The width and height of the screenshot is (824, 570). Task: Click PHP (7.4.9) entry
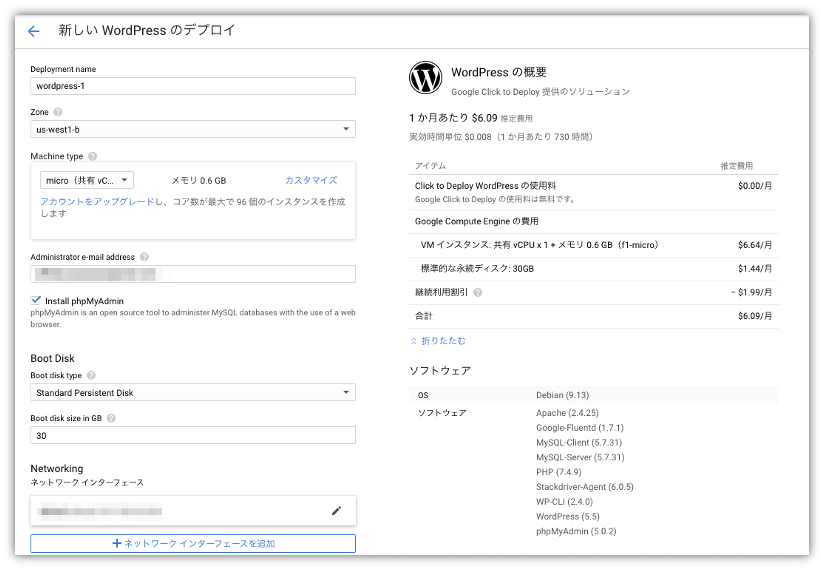[x=559, y=472]
